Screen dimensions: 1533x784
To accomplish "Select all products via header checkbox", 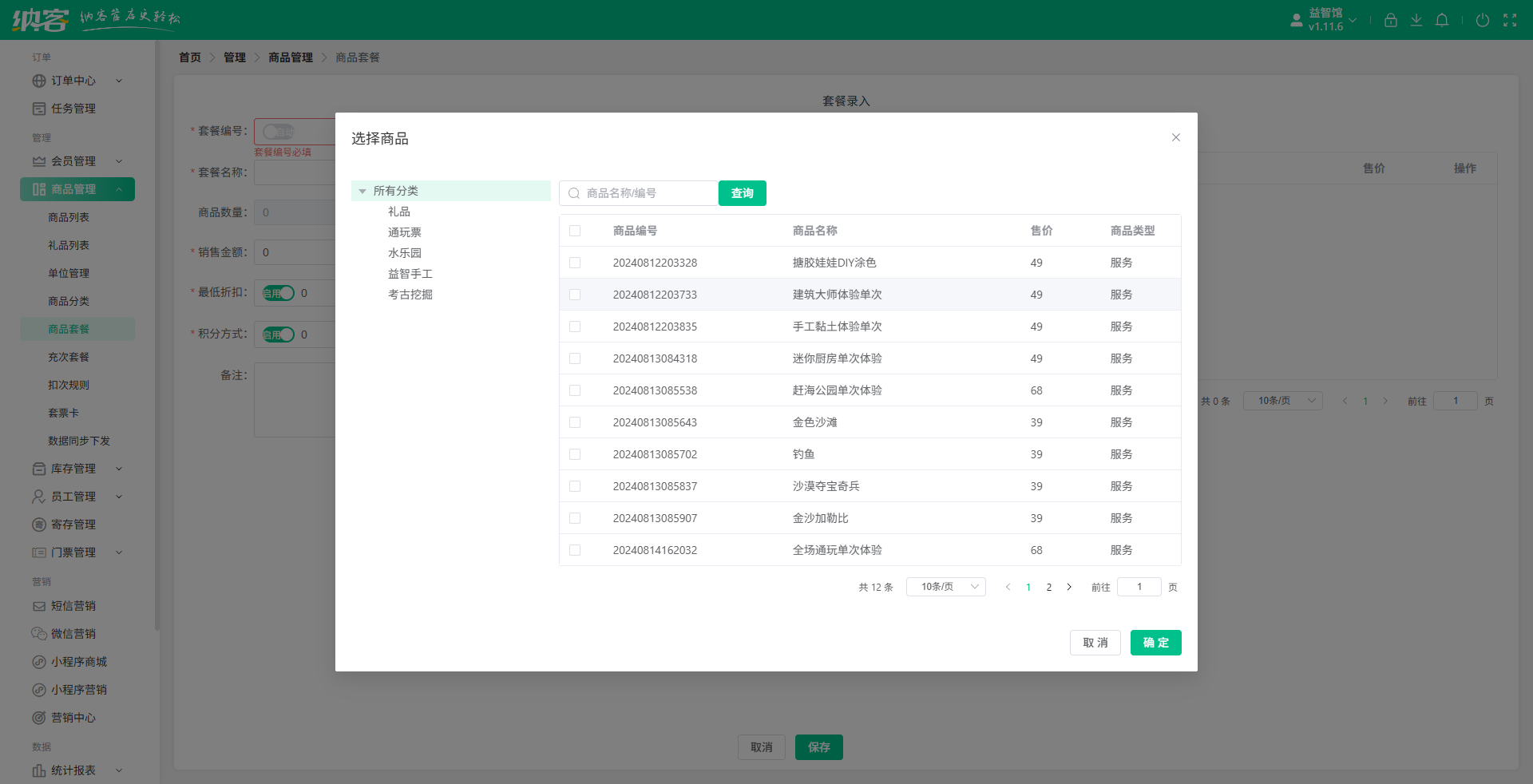I will 576,231.
